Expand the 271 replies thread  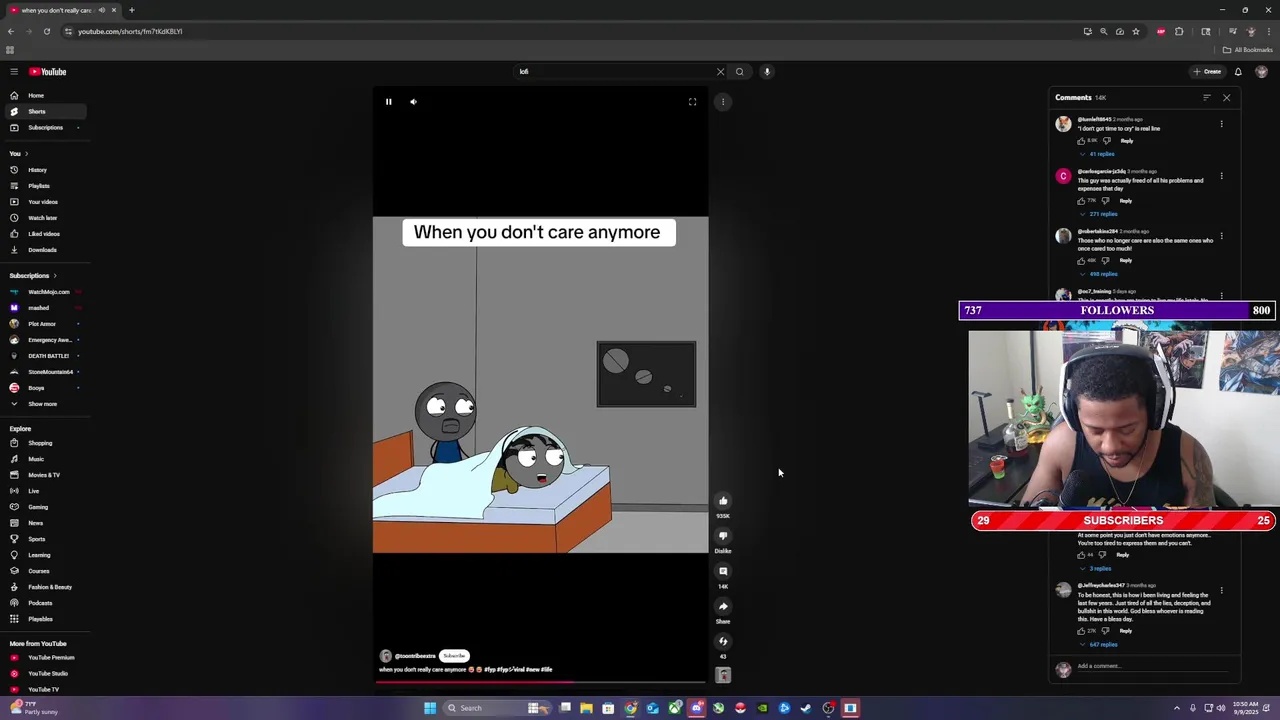[x=1100, y=214]
